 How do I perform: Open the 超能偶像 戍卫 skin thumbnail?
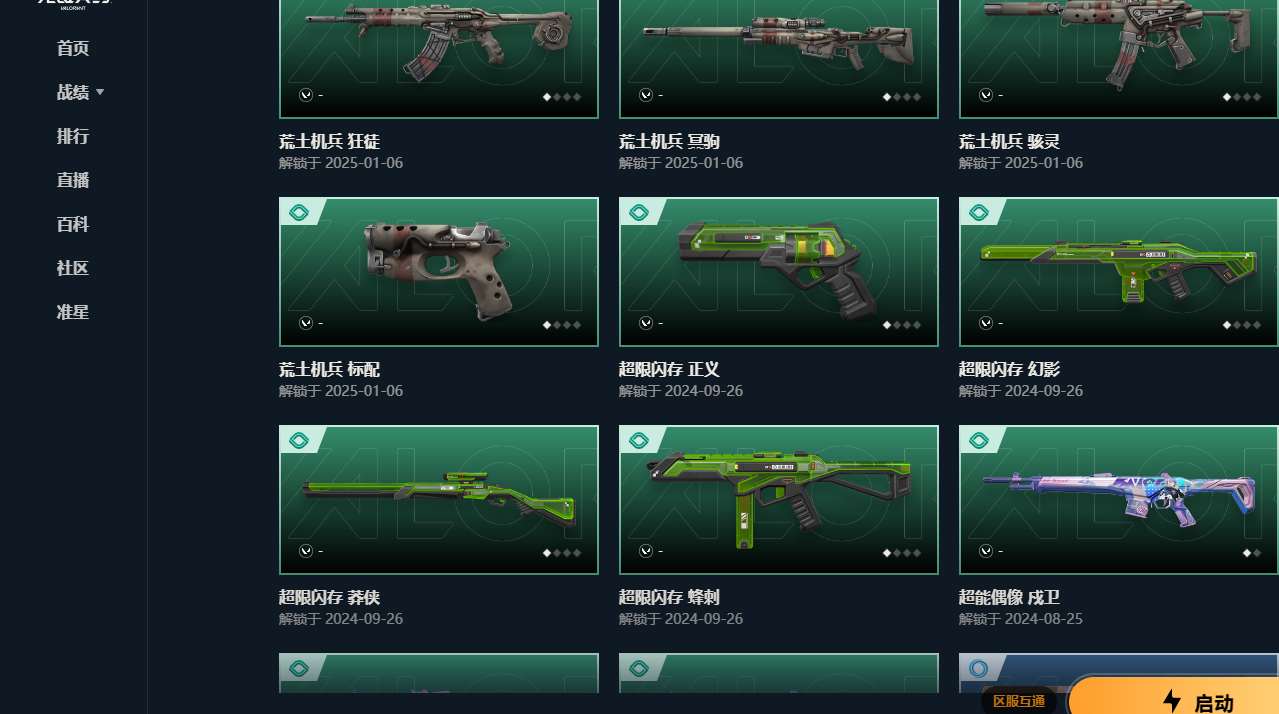pyautogui.click(x=1118, y=500)
